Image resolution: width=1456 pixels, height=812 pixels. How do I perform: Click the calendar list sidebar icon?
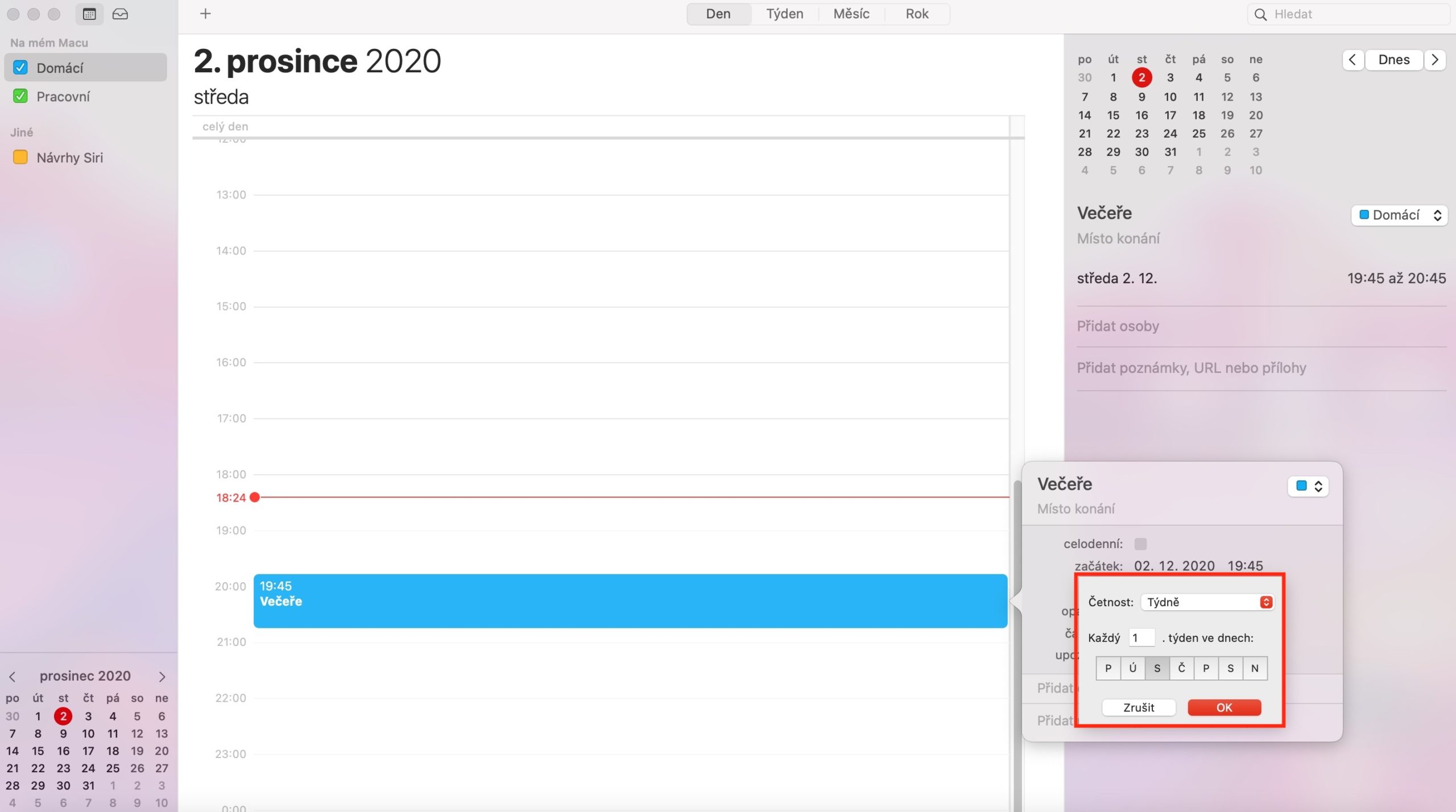89,14
